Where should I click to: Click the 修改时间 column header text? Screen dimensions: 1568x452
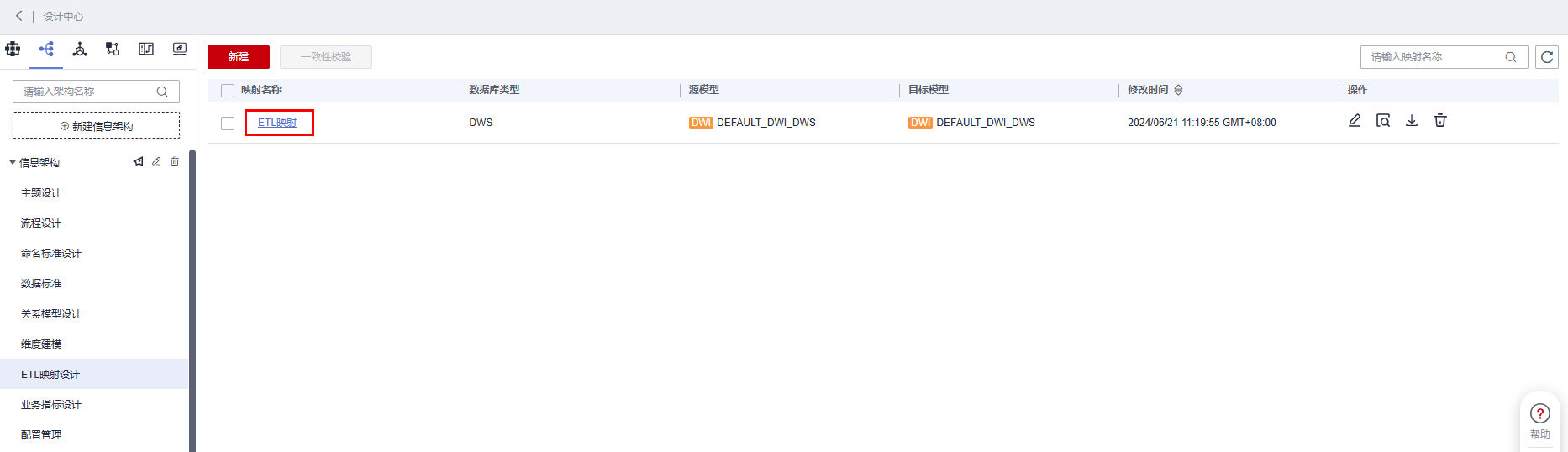tap(1148, 90)
